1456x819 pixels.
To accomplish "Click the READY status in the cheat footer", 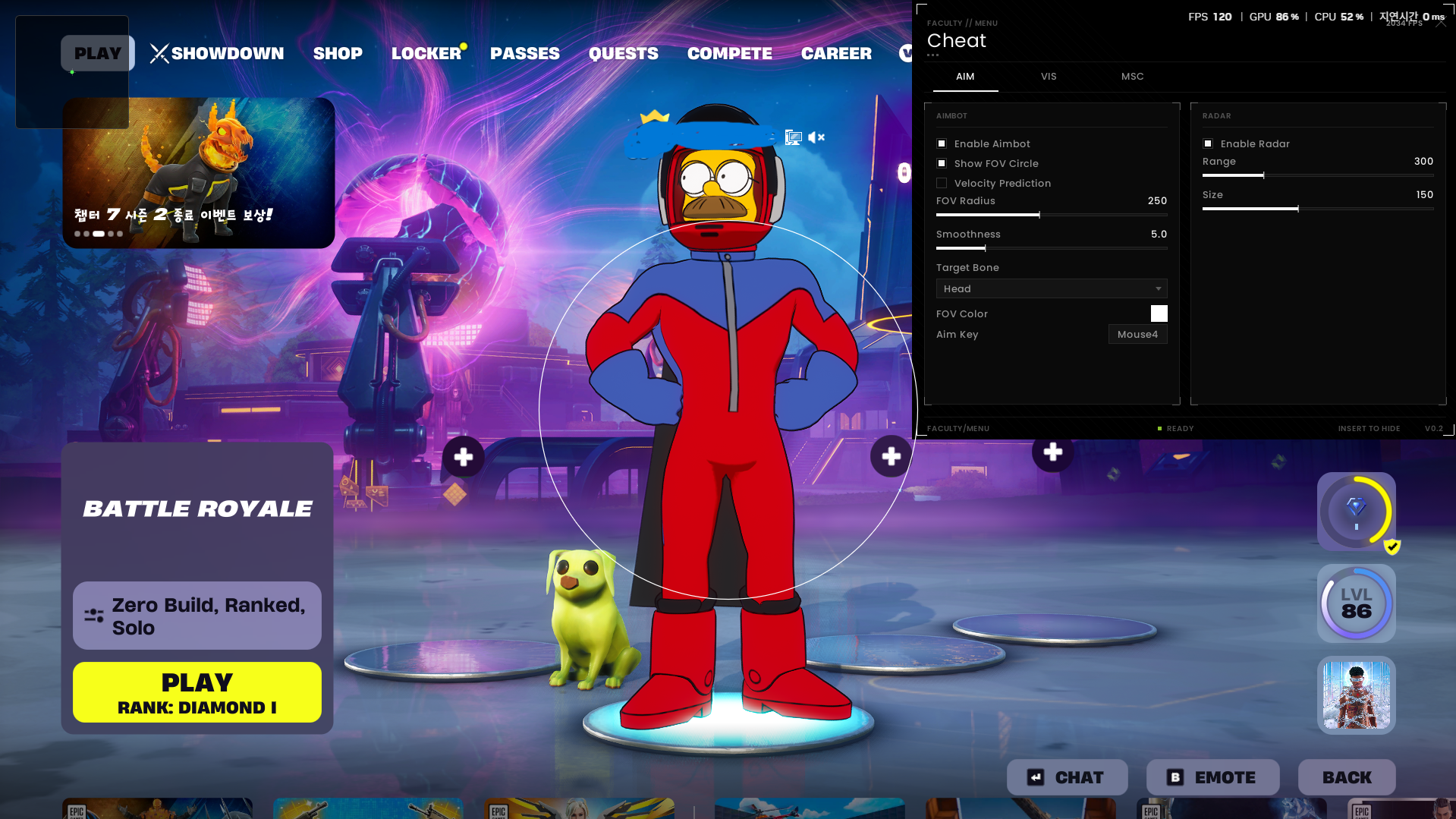I will pyautogui.click(x=1175, y=429).
